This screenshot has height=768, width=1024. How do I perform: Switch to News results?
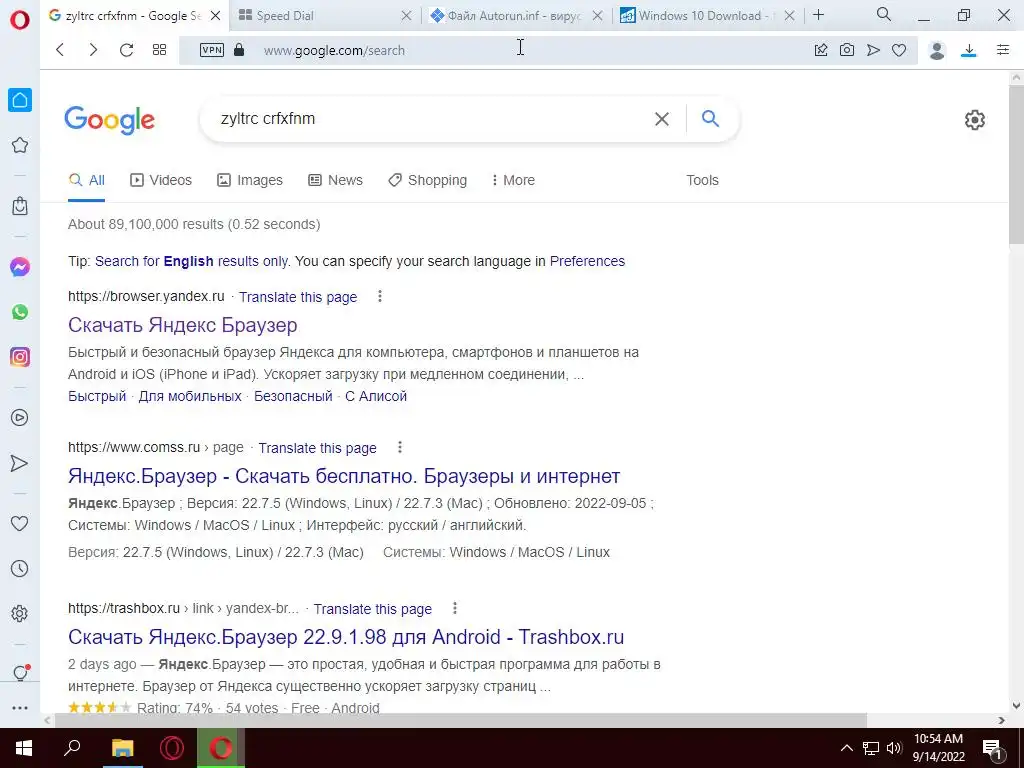click(x=335, y=180)
